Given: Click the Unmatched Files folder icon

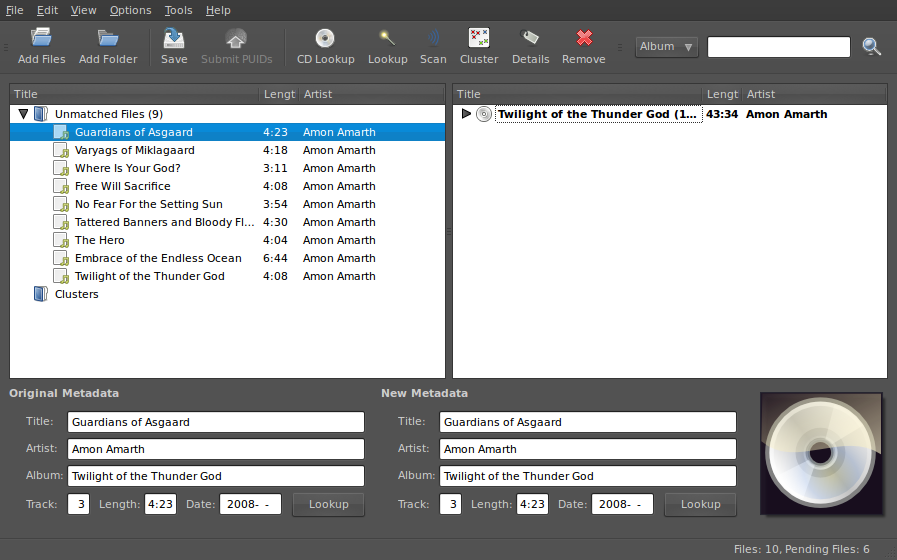Looking at the screenshot, I should coord(41,114).
